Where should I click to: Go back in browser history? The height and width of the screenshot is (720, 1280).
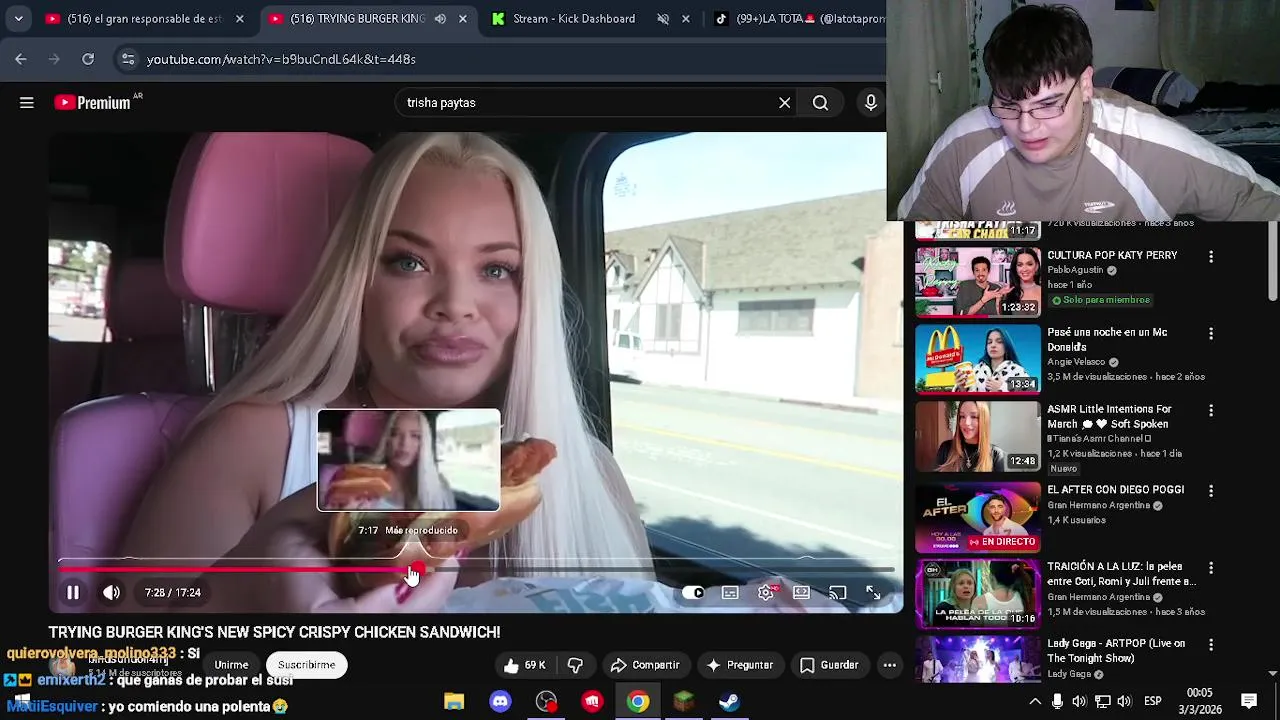coord(21,59)
